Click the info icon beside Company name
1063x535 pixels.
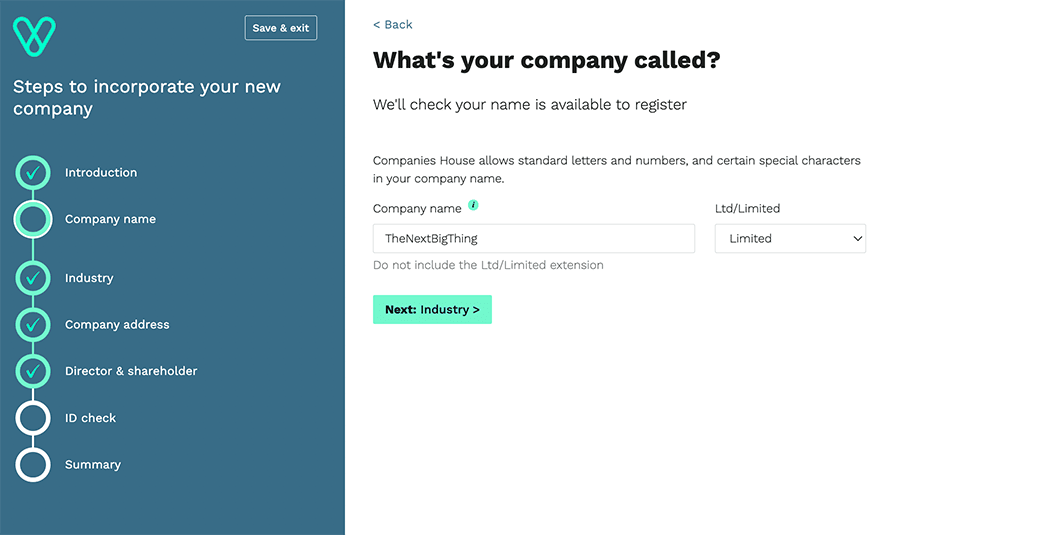coord(473,205)
